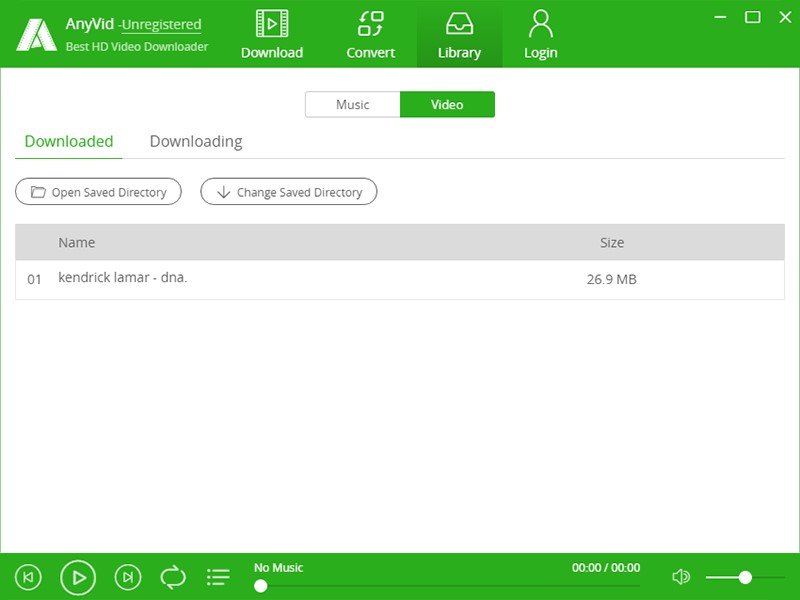Image resolution: width=800 pixels, height=600 pixels.
Task: Select the Downloaded tab
Action: (69, 142)
